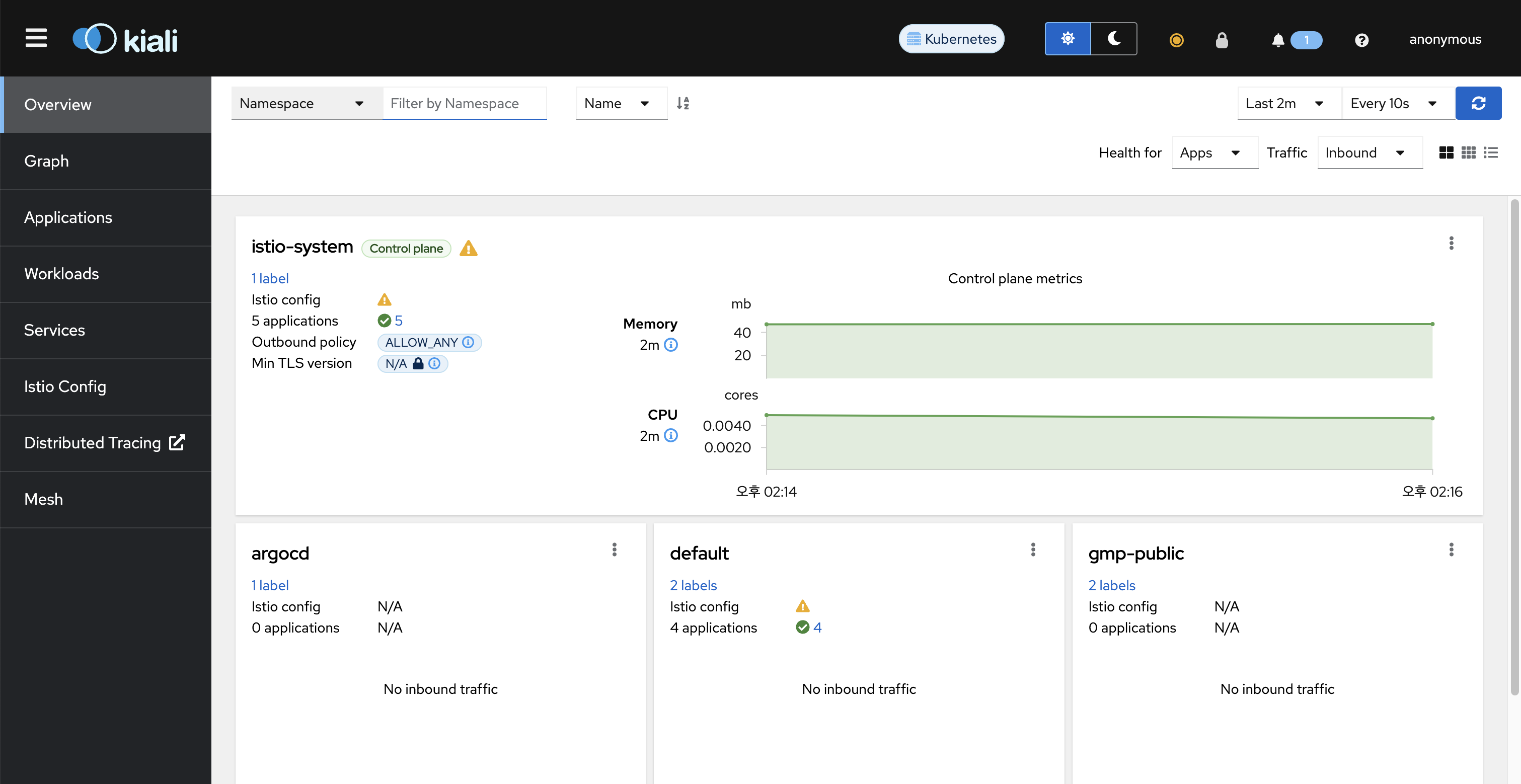Click the refresh button icon
This screenshot has width=1521, height=784.
[x=1478, y=103]
